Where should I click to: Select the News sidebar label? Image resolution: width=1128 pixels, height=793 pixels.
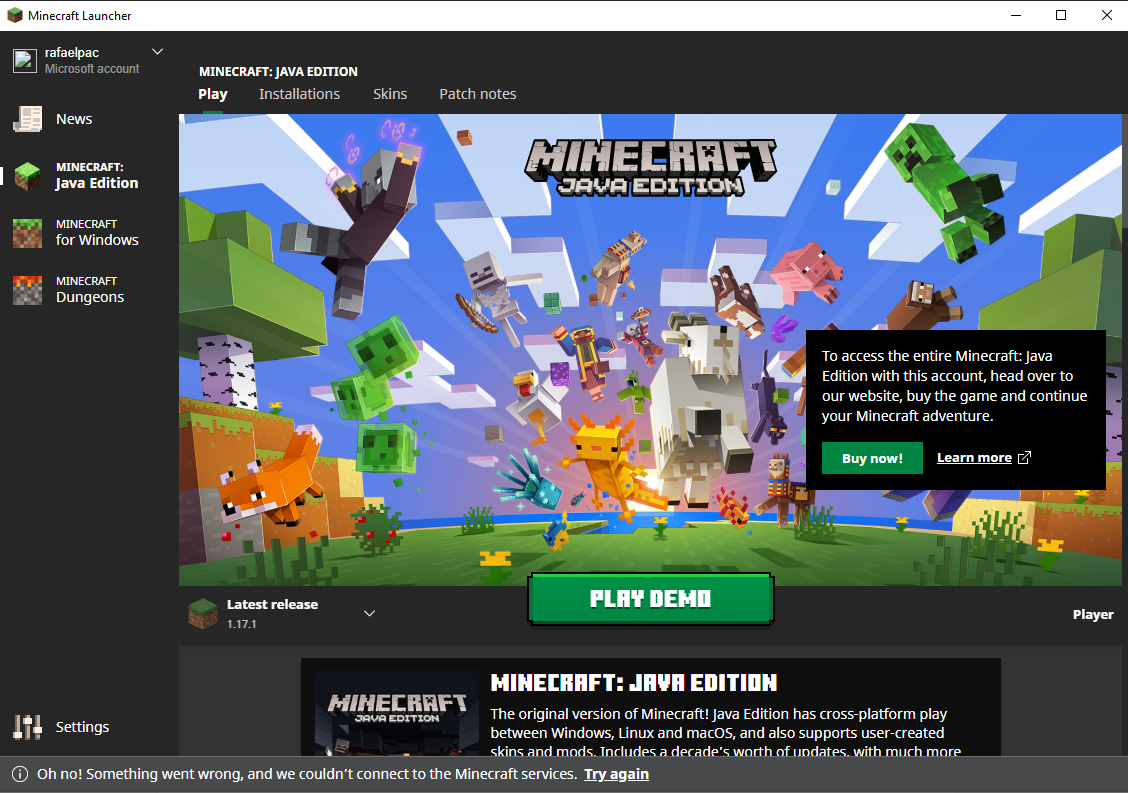click(74, 119)
